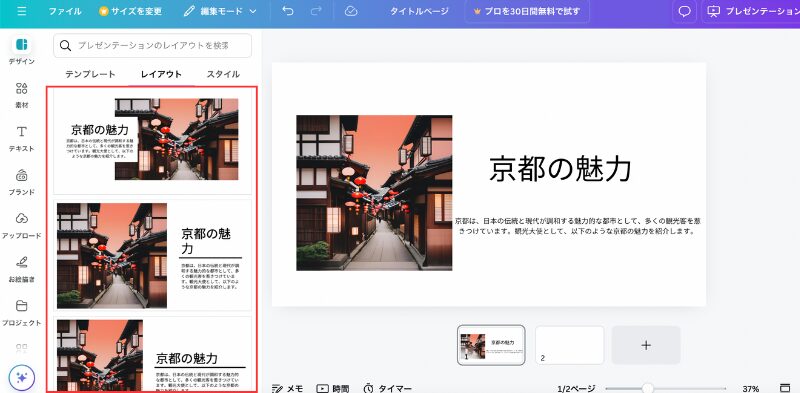800x393 pixels.
Task: Click the 1/2ページ page indicator
Action: [576, 388]
